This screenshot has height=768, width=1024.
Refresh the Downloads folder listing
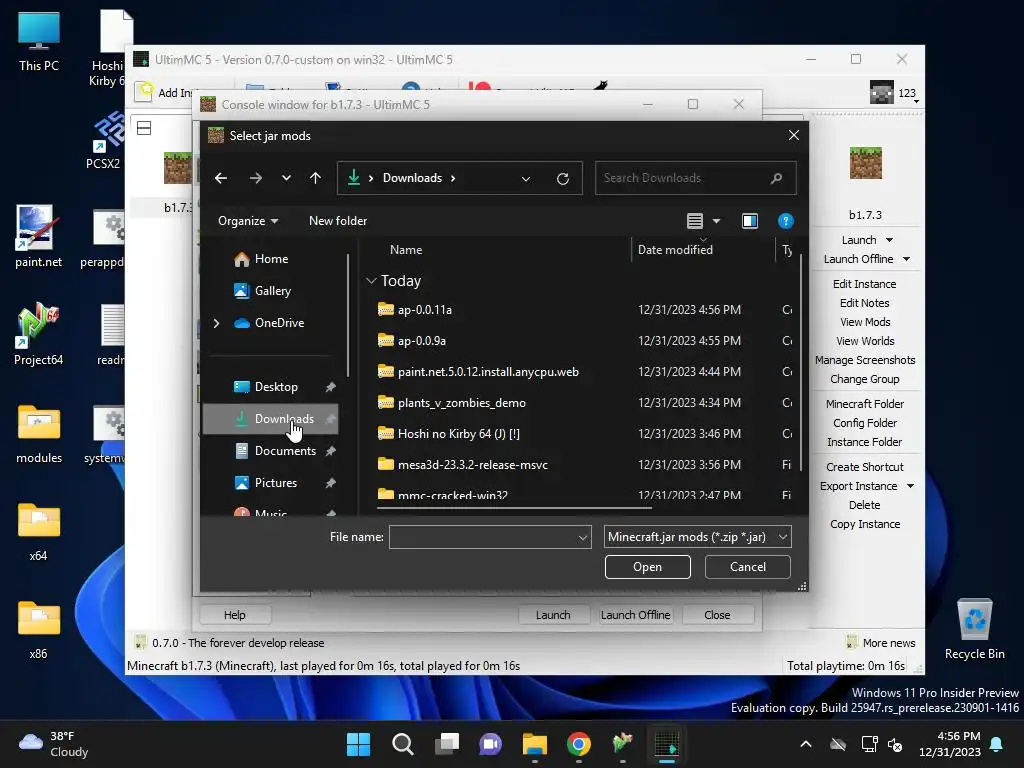563,178
